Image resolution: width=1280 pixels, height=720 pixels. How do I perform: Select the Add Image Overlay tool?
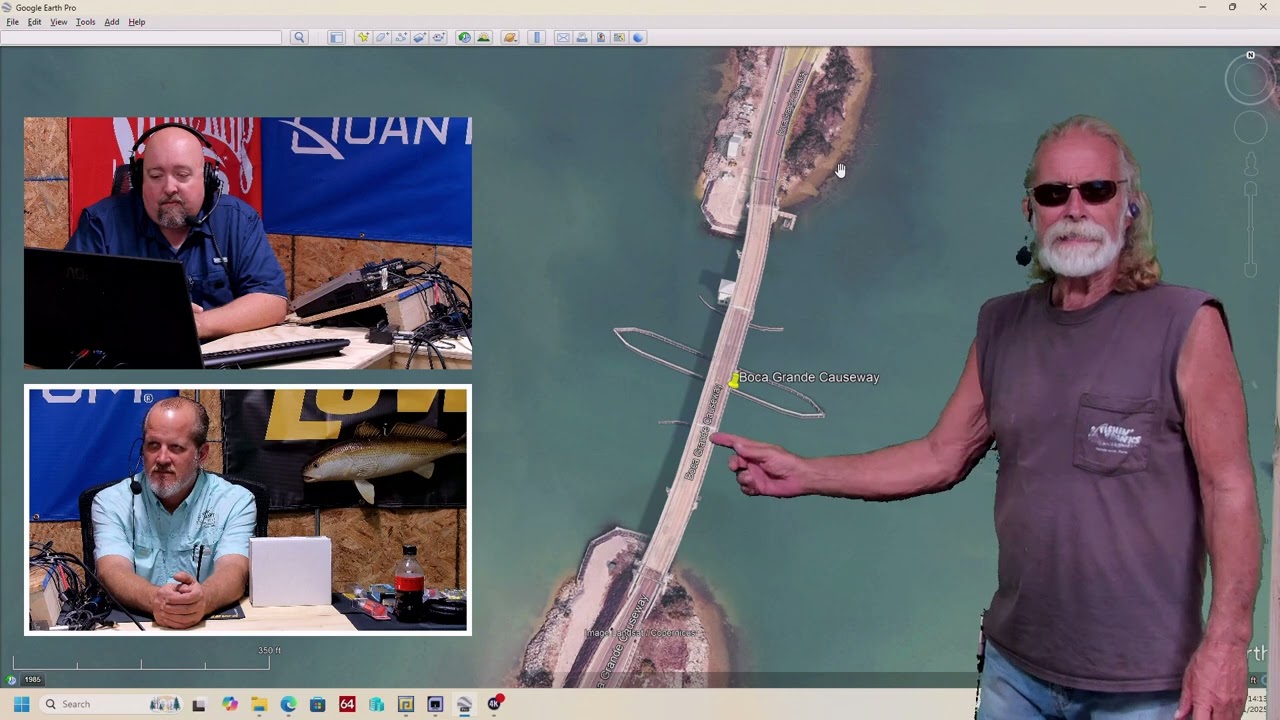click(420, 37)
